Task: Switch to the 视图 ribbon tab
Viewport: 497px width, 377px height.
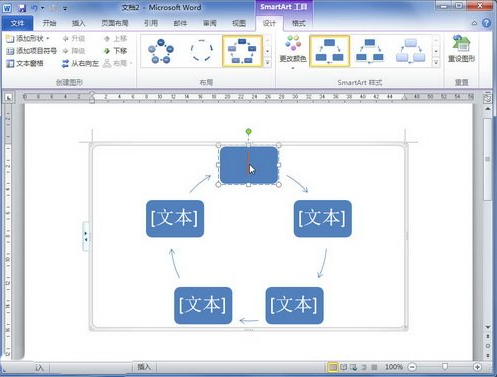Action: [239, 23]
